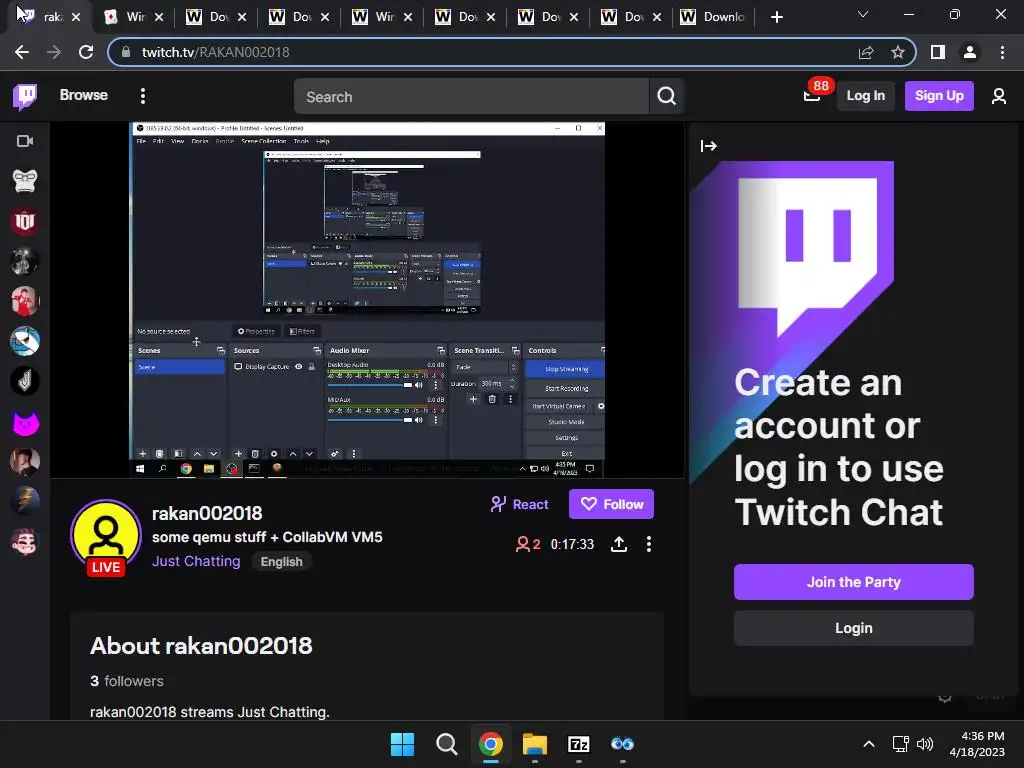Open first sidebar channel with glasses avatar
Image resolution: width=1024 pixels, height=768 pixels.
pos(25,181)
